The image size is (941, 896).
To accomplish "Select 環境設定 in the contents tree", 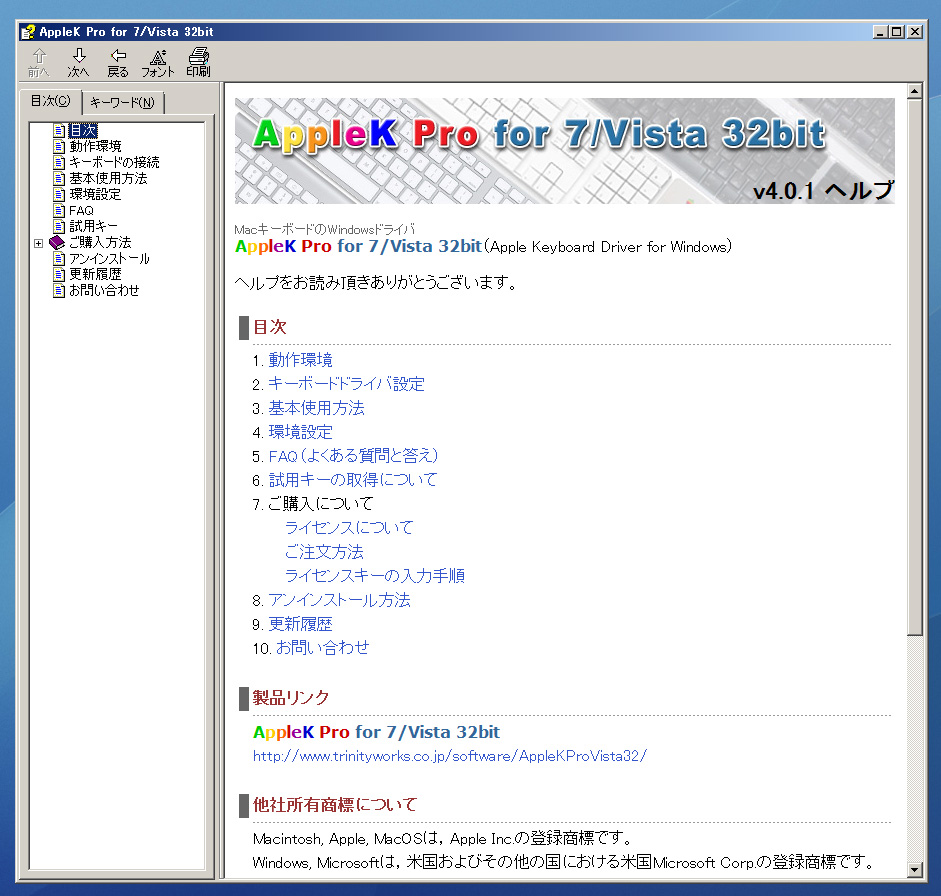I will coord(95,194).
